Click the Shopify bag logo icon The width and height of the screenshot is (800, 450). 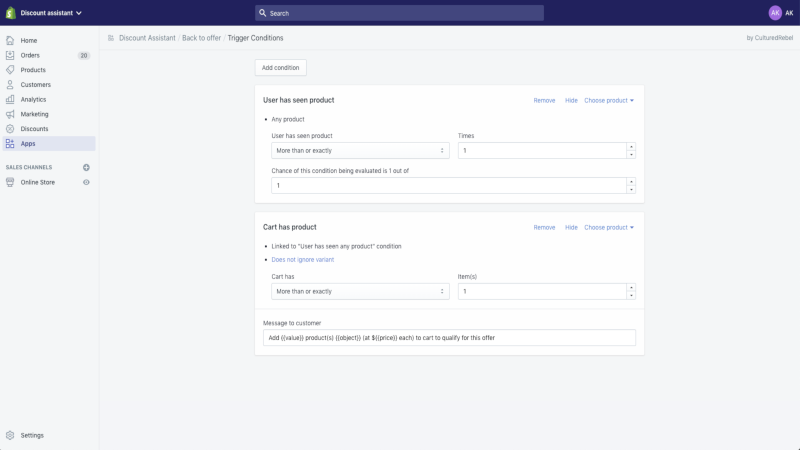pos(11,13)
